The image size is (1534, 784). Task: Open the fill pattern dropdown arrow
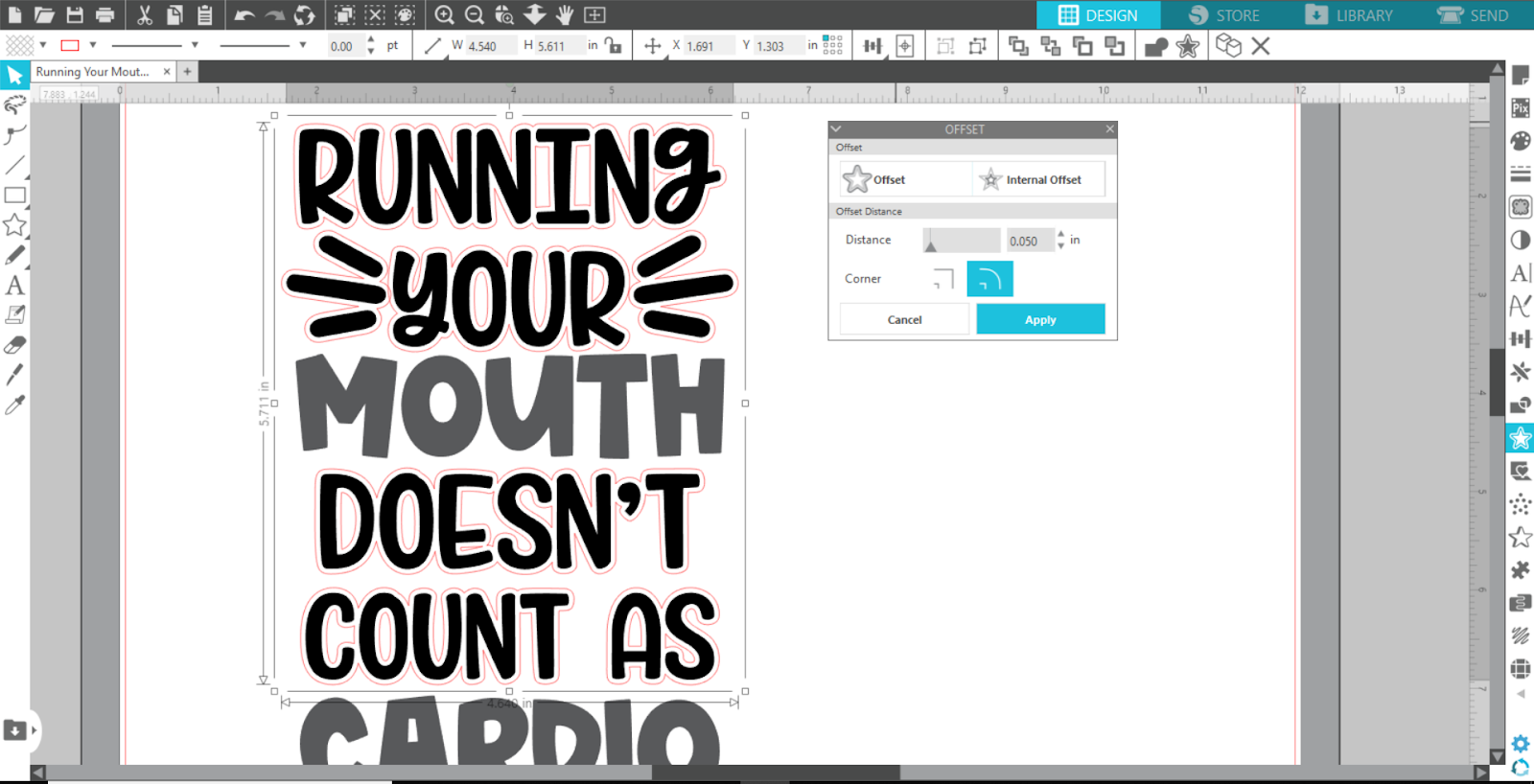tap(43, 45)
